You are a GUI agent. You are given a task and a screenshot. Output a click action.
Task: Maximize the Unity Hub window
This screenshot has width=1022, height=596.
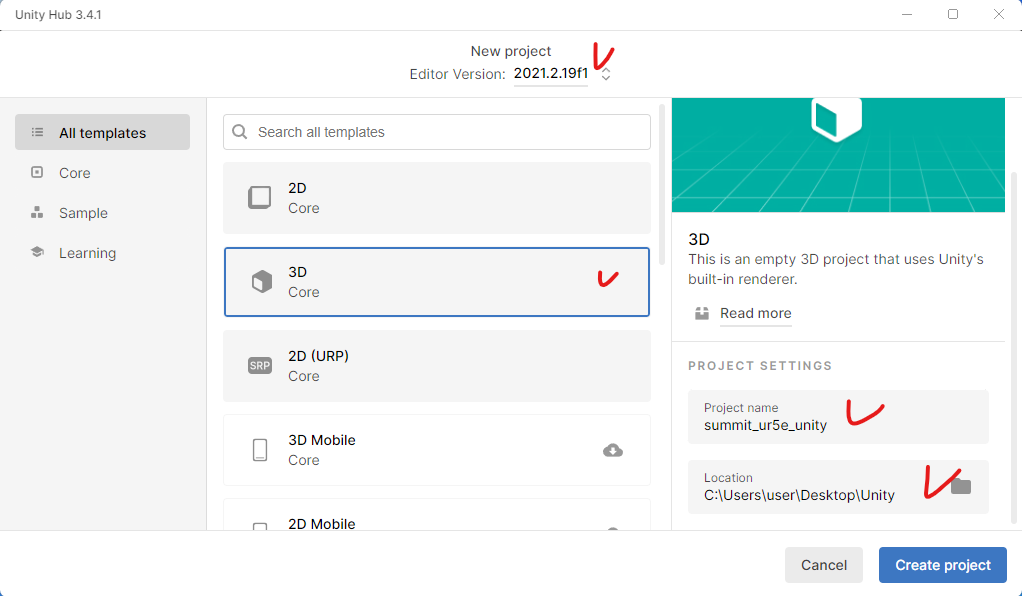pyautogui.click(x=953, y=14)
